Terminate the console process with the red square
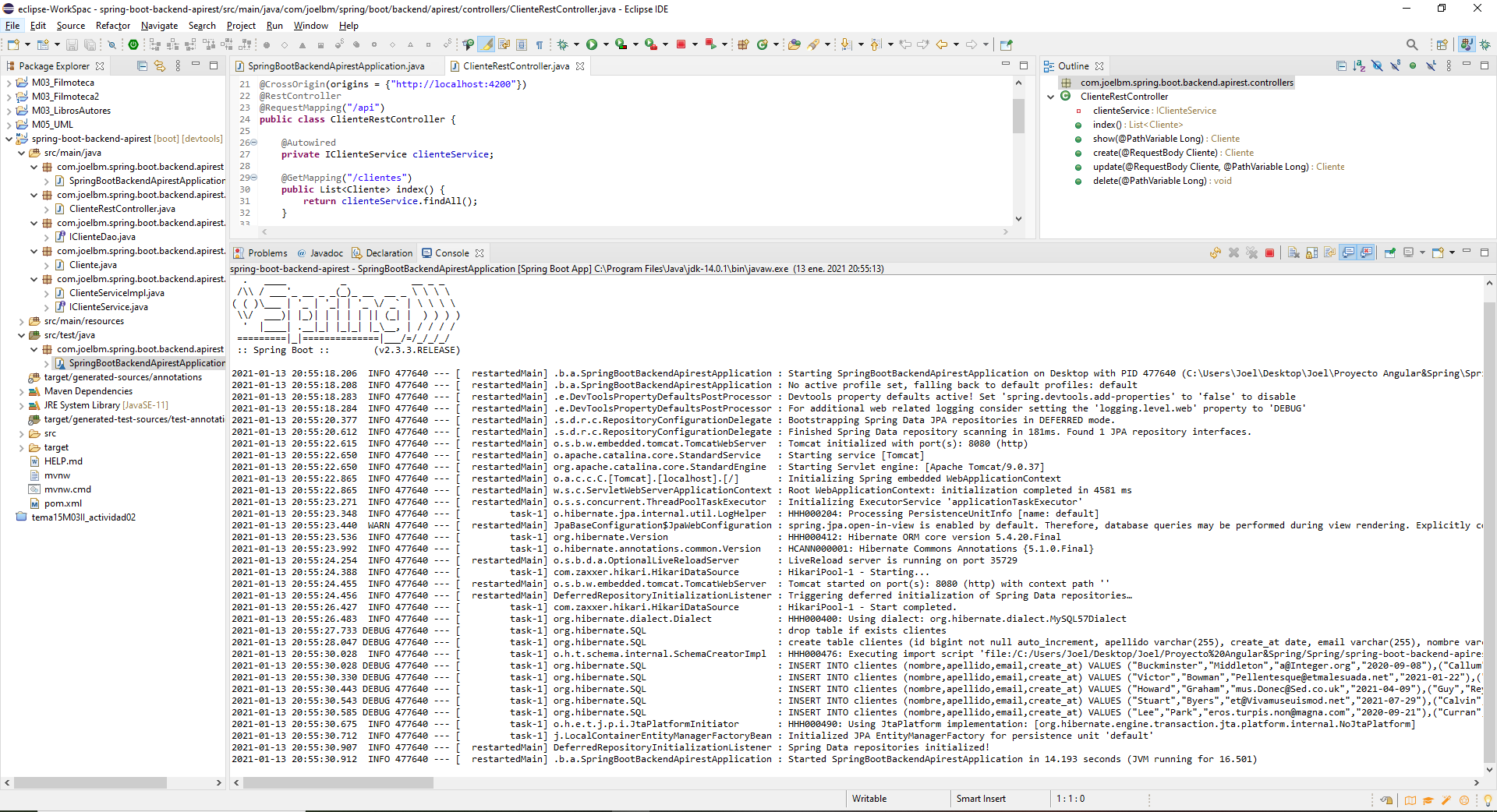The height and width of the screenshot is (812, 1497). (1269, 252)
